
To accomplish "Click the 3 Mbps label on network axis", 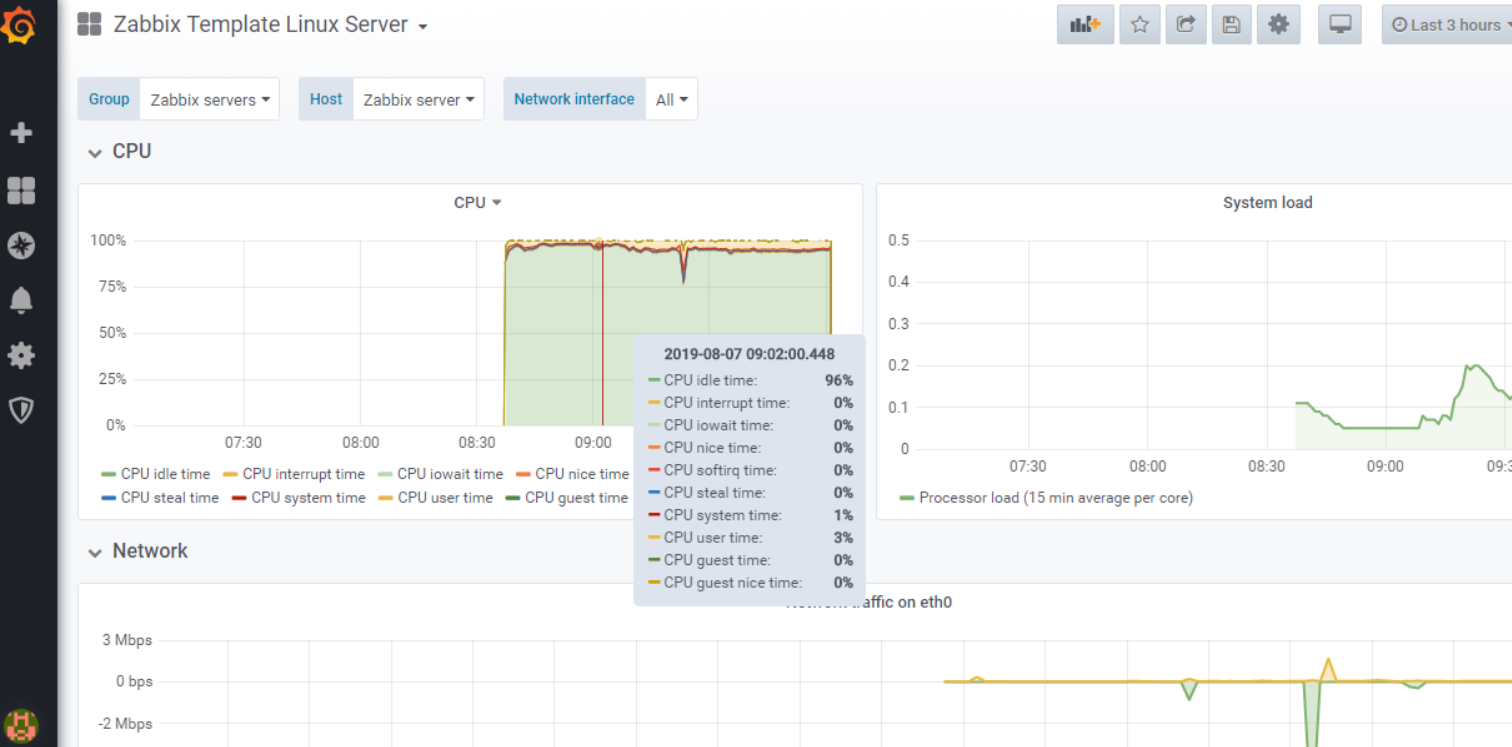I will click(x=127, y=640).
